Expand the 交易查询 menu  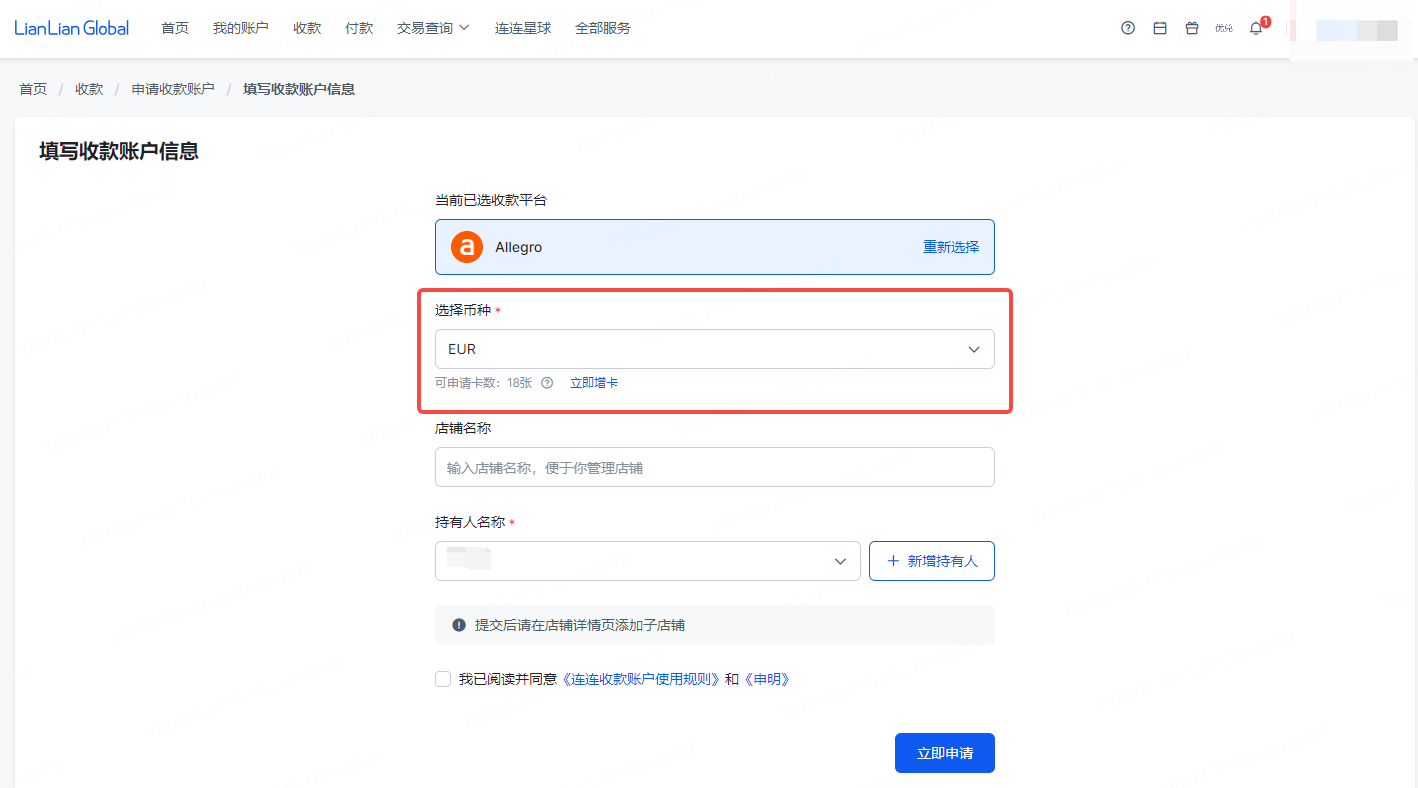pyautogui.click(x=433, y=28)
